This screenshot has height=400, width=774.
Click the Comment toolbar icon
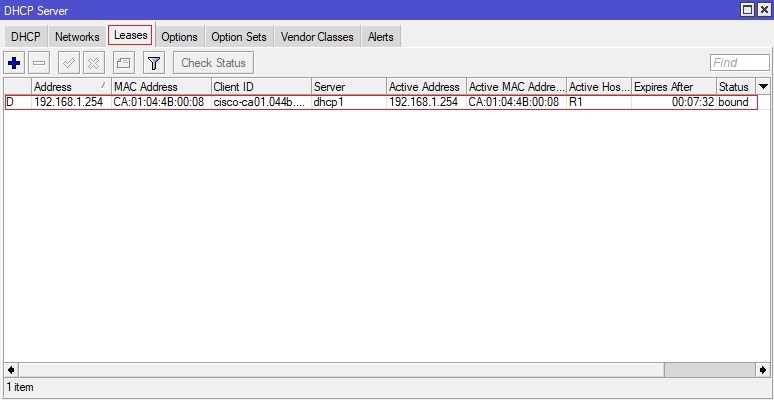[x=123, y=63]
